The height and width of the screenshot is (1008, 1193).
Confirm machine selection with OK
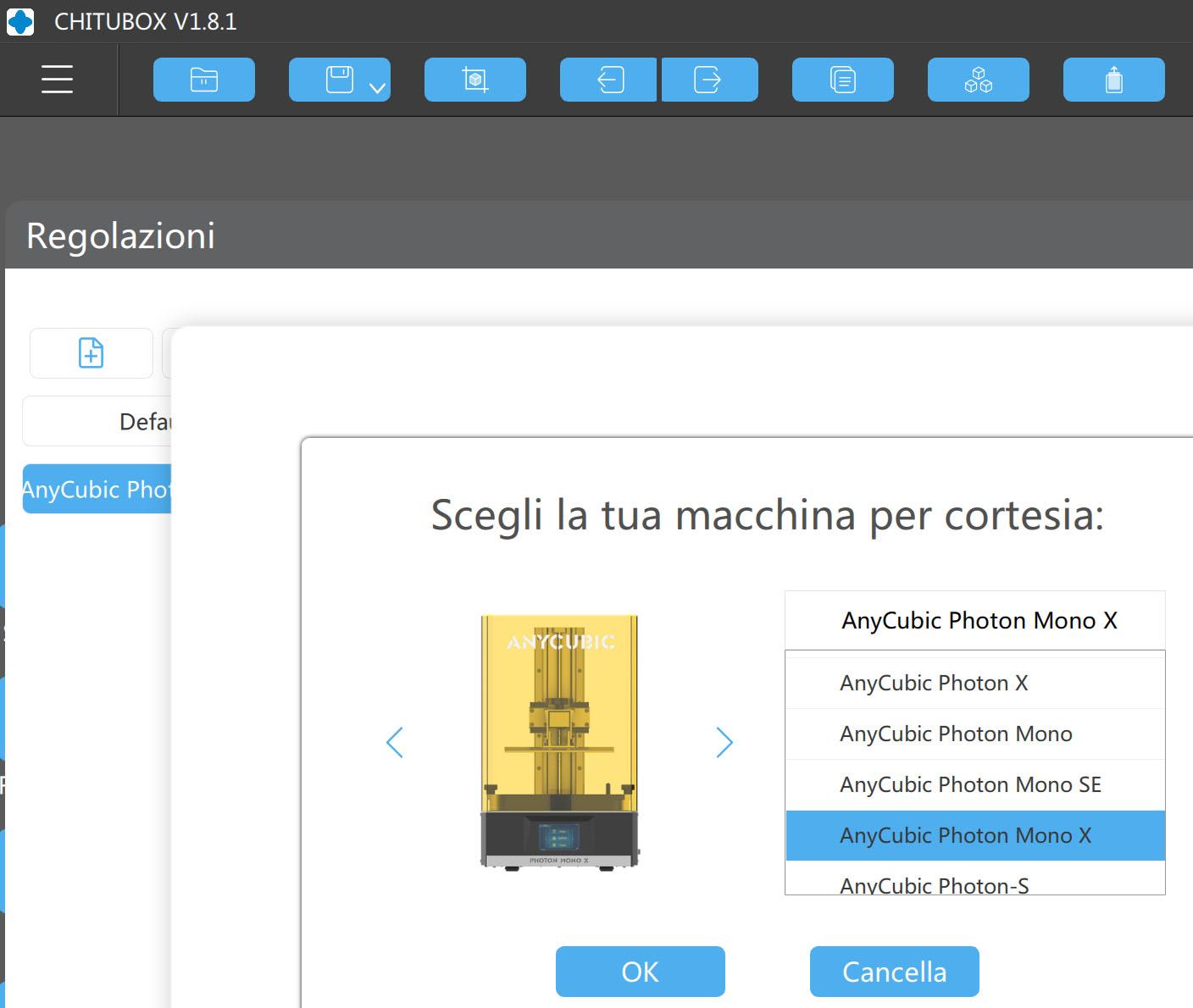pos(640,972)
